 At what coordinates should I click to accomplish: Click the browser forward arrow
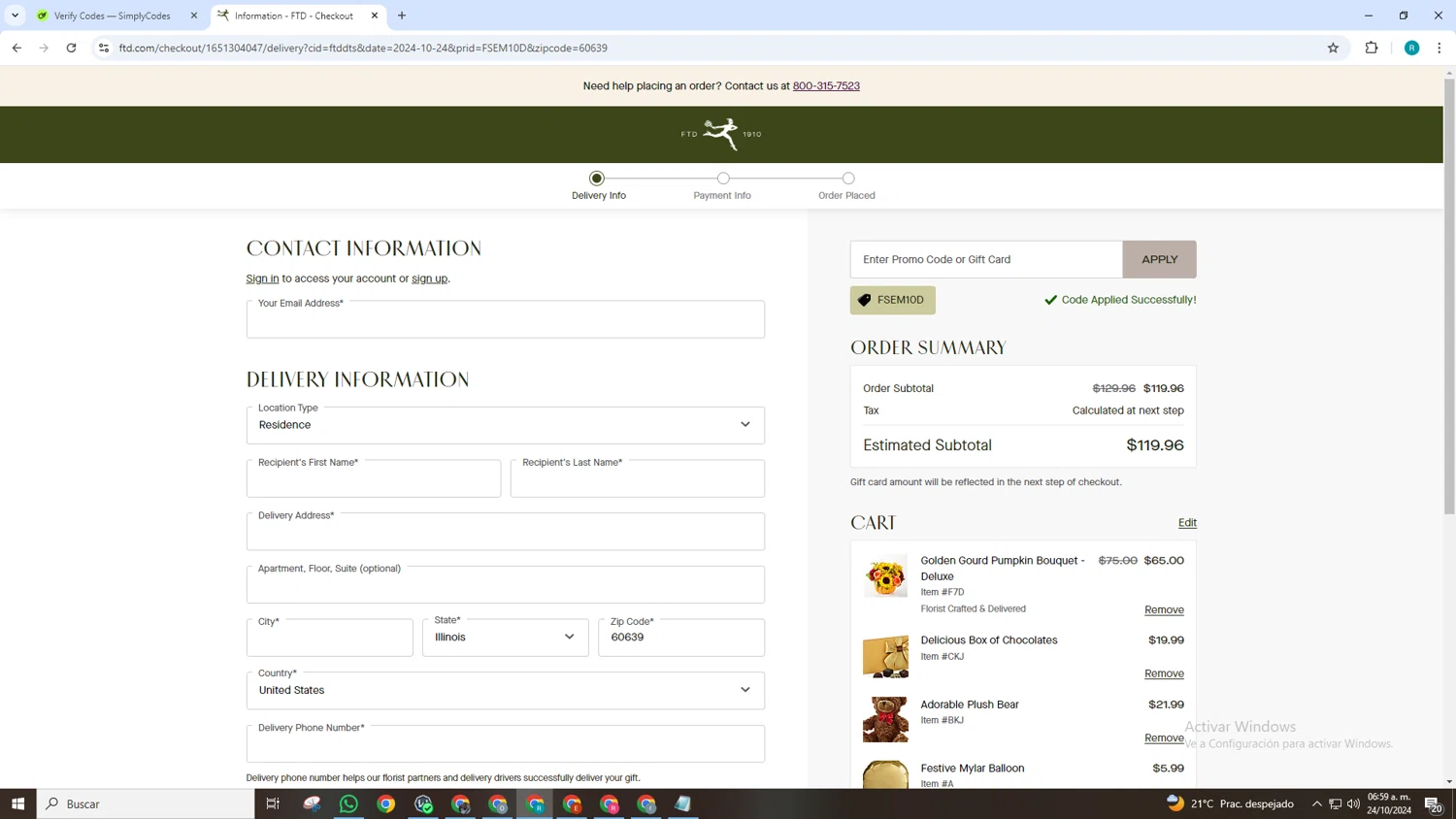pyautogui.click(x=44, y=48)
